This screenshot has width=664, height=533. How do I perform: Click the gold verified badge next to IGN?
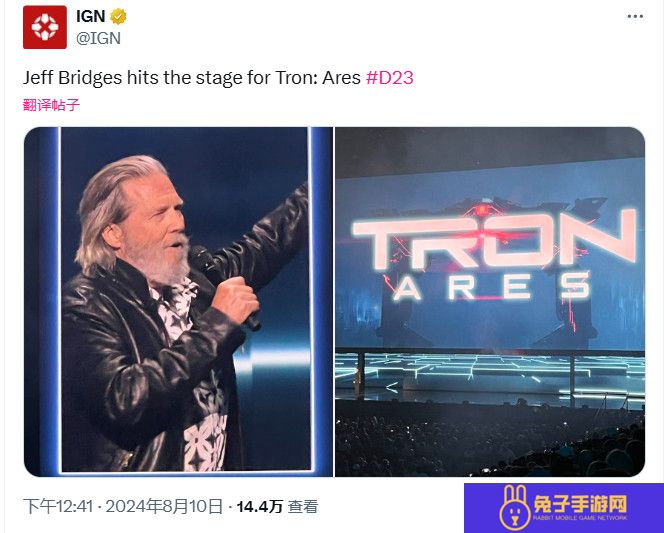[x=118, y=17]
